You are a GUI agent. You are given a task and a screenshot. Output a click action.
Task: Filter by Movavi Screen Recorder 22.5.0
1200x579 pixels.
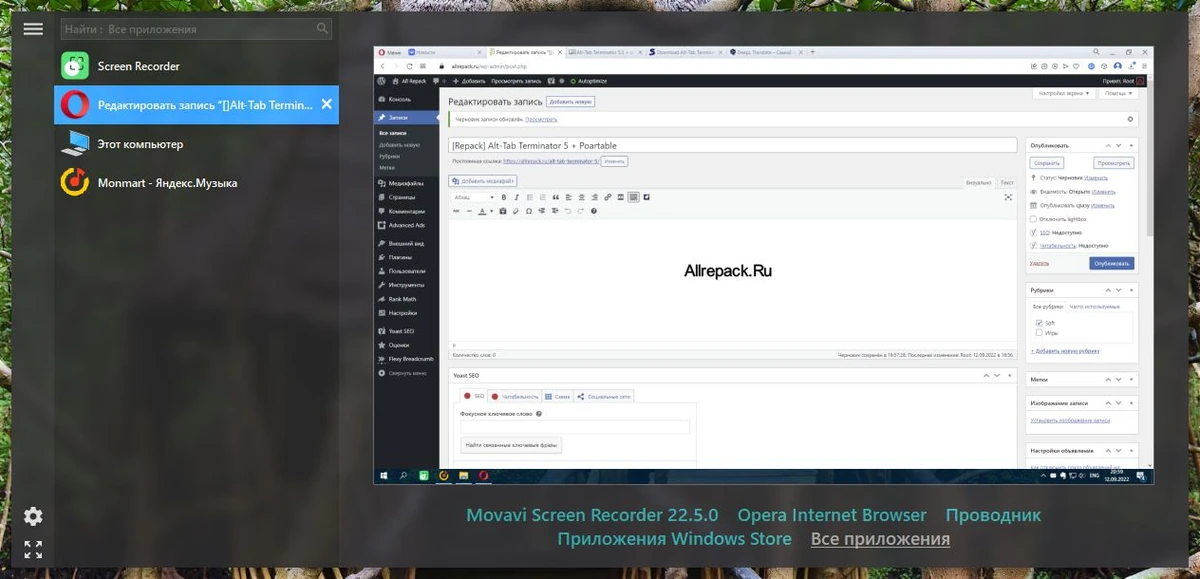(x=592, y=516)
